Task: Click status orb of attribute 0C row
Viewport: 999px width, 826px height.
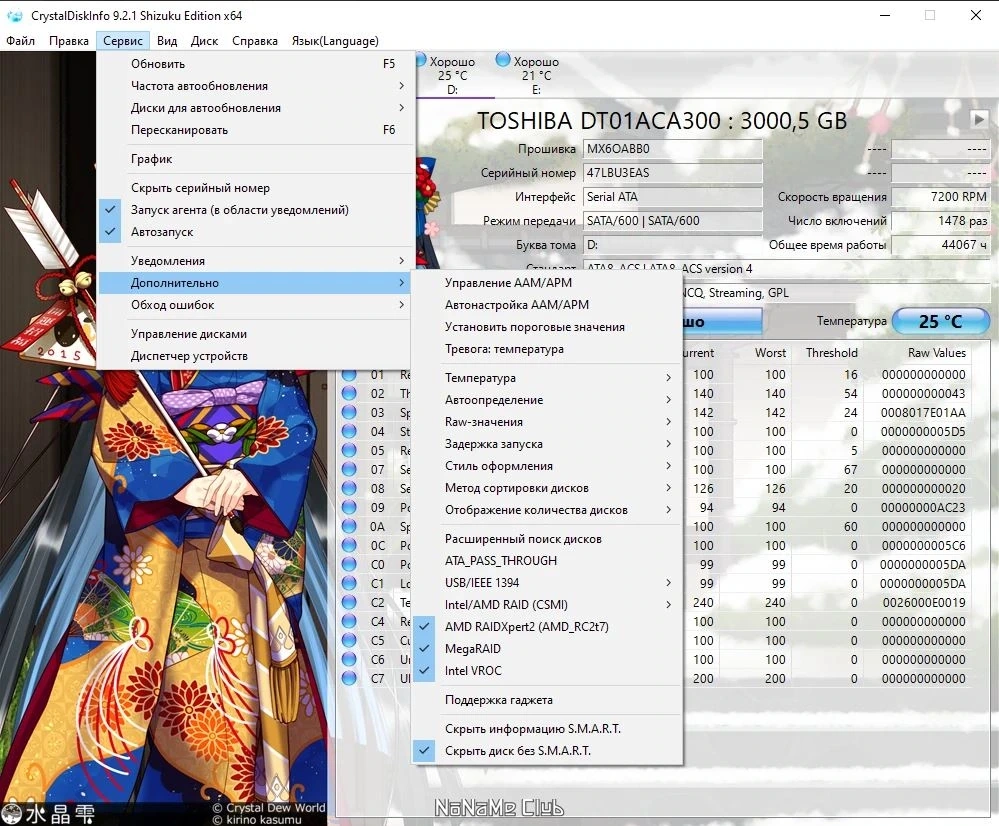Action: coord(349,546)
